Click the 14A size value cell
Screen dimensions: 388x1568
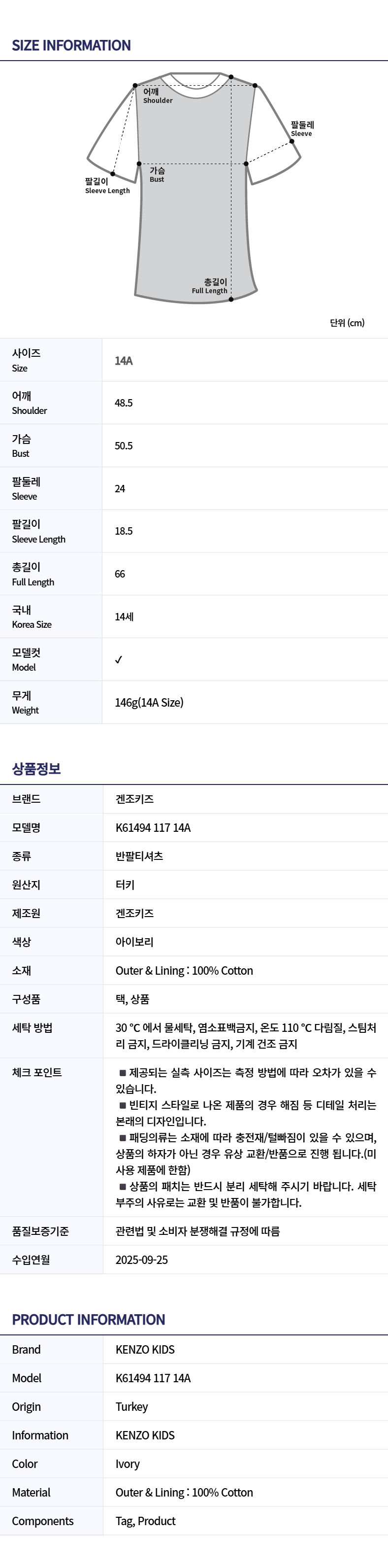[124, 360]
